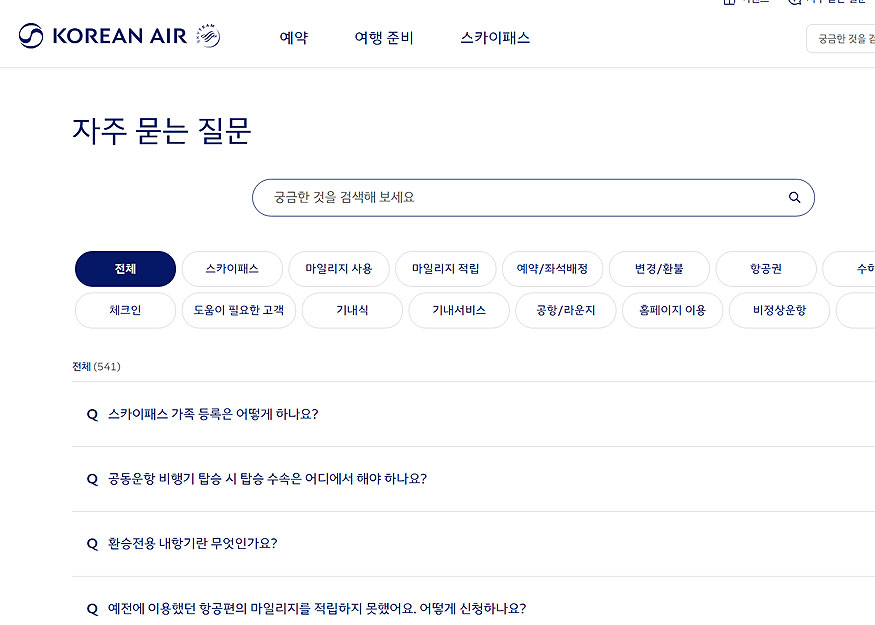Select the 전체 category filter

[x=125, y=269]
